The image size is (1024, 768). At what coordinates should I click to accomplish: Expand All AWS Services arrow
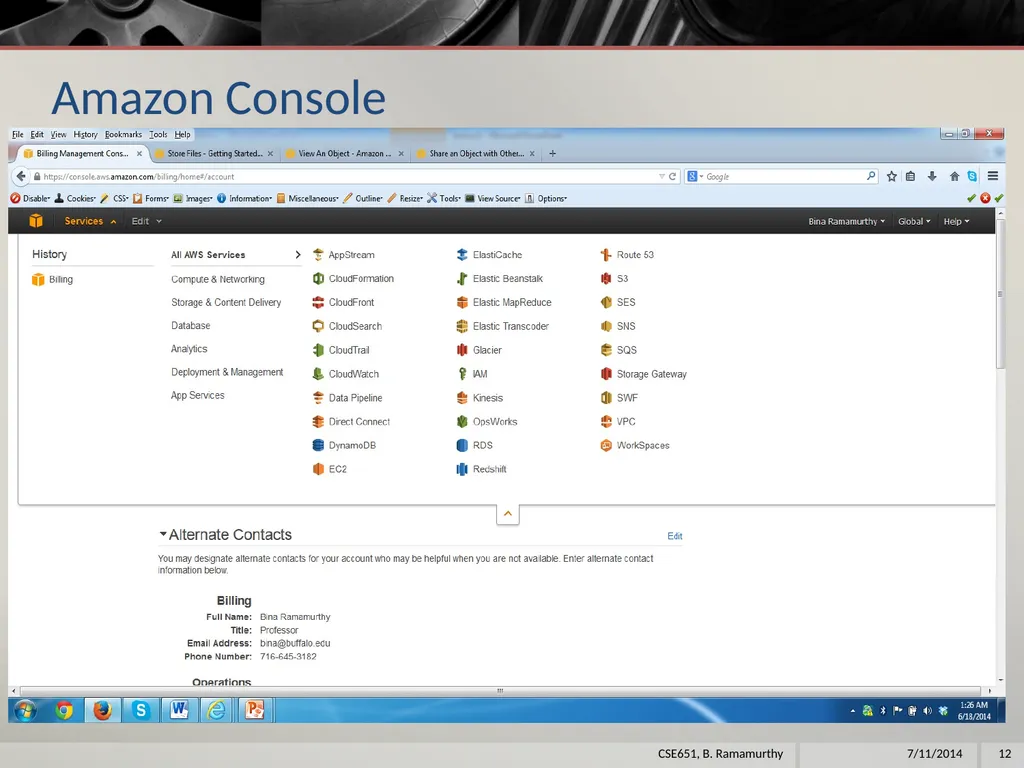click(x=298, y=255)
